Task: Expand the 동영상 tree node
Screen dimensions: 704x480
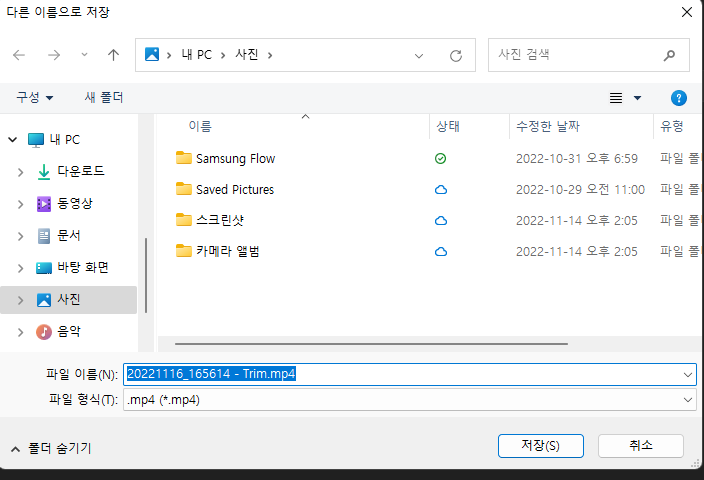Action: [x=20, y=204]
